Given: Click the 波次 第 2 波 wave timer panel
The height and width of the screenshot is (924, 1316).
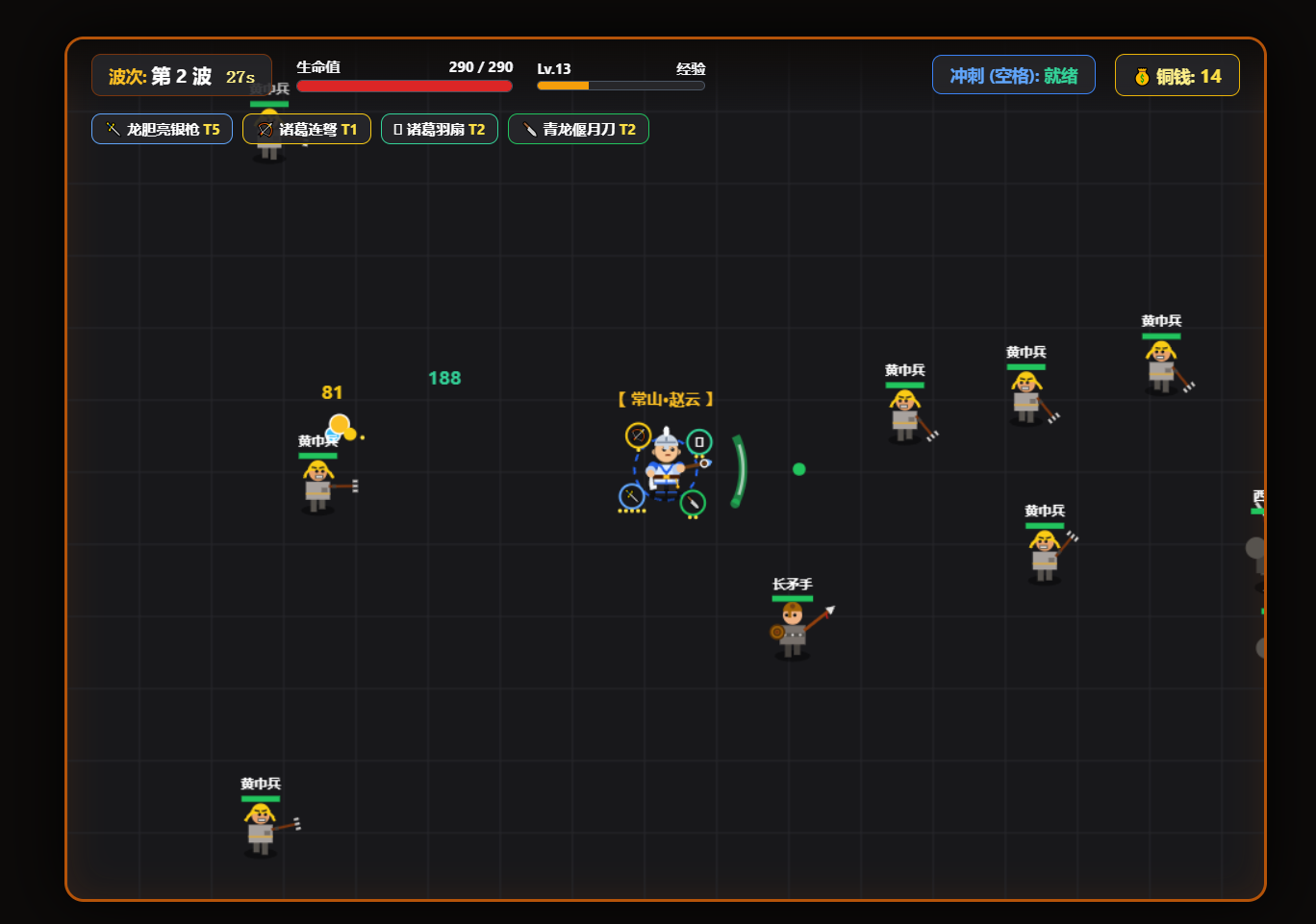Looking at the screenshot, I should click(182, 76).
